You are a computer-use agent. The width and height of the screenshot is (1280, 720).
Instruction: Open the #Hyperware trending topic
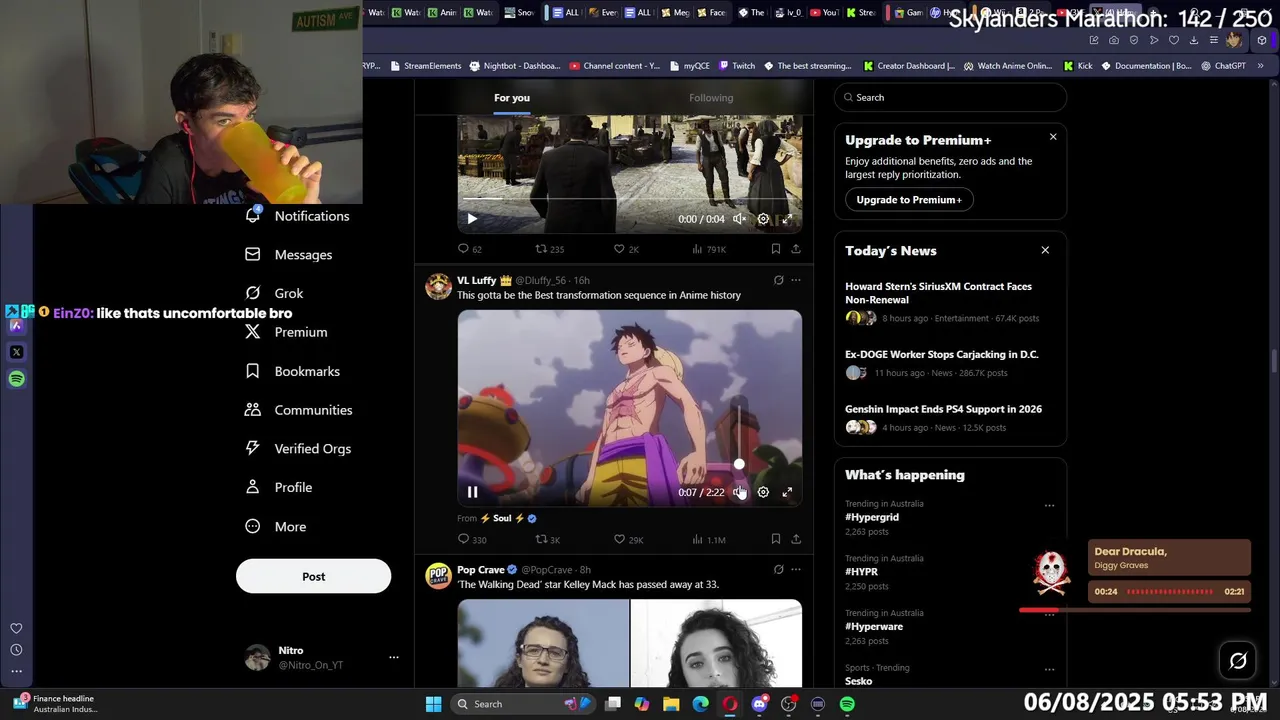pyautogui.click(x=874, y=627)
